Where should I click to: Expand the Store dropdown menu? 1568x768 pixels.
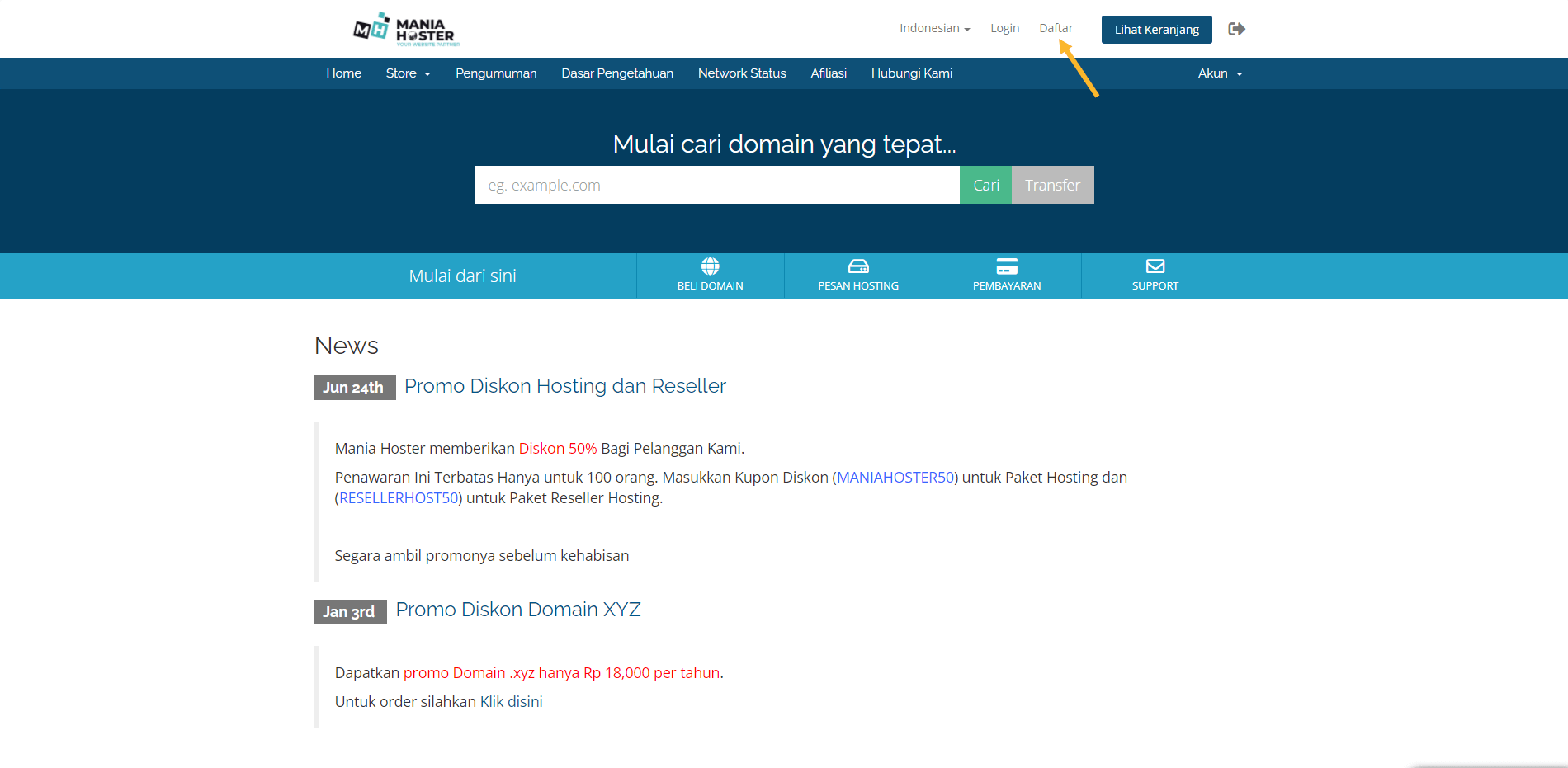coord(407,73)
